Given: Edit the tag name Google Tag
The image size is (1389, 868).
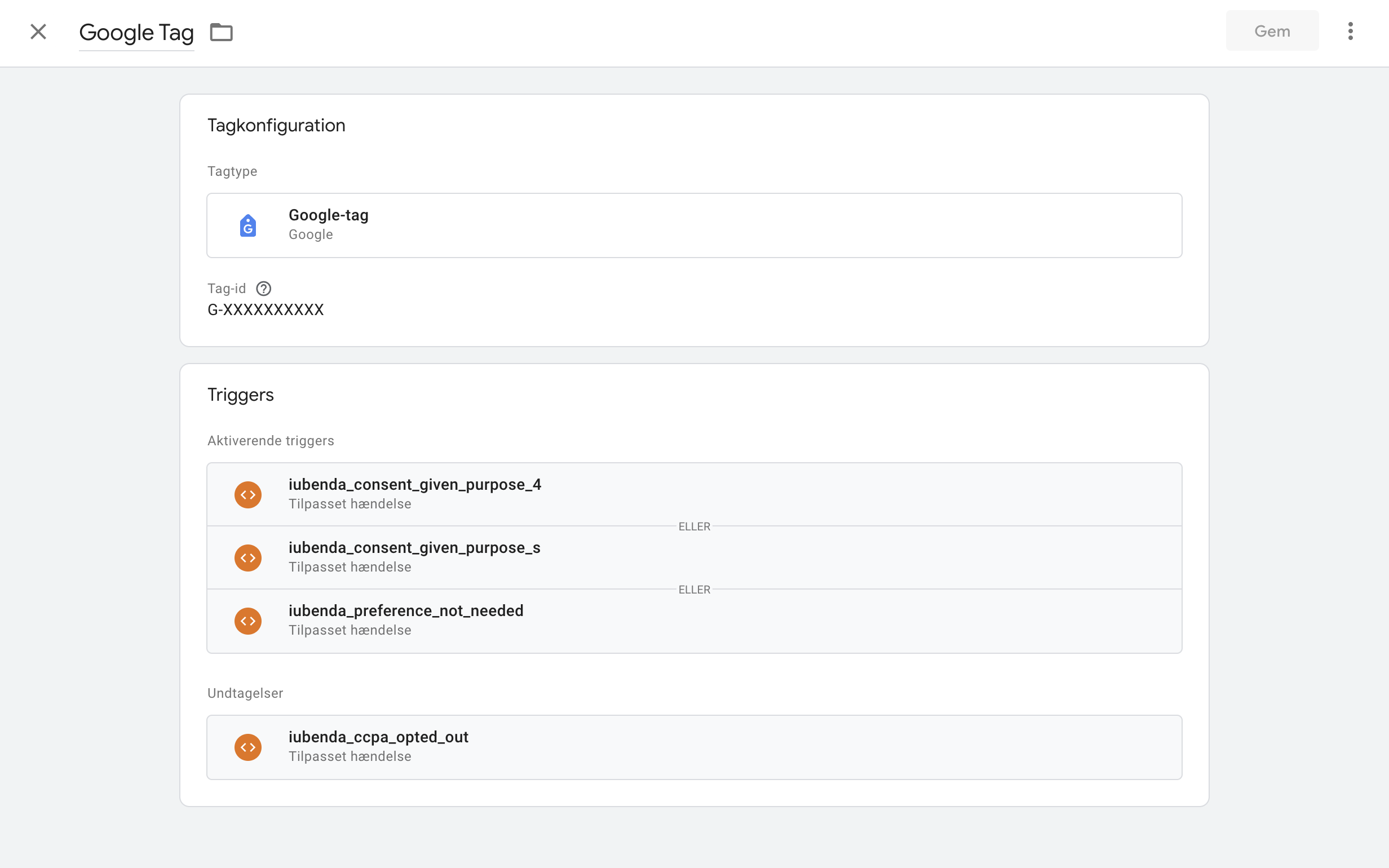Looking at the screenshot, I should coord(136,33).
